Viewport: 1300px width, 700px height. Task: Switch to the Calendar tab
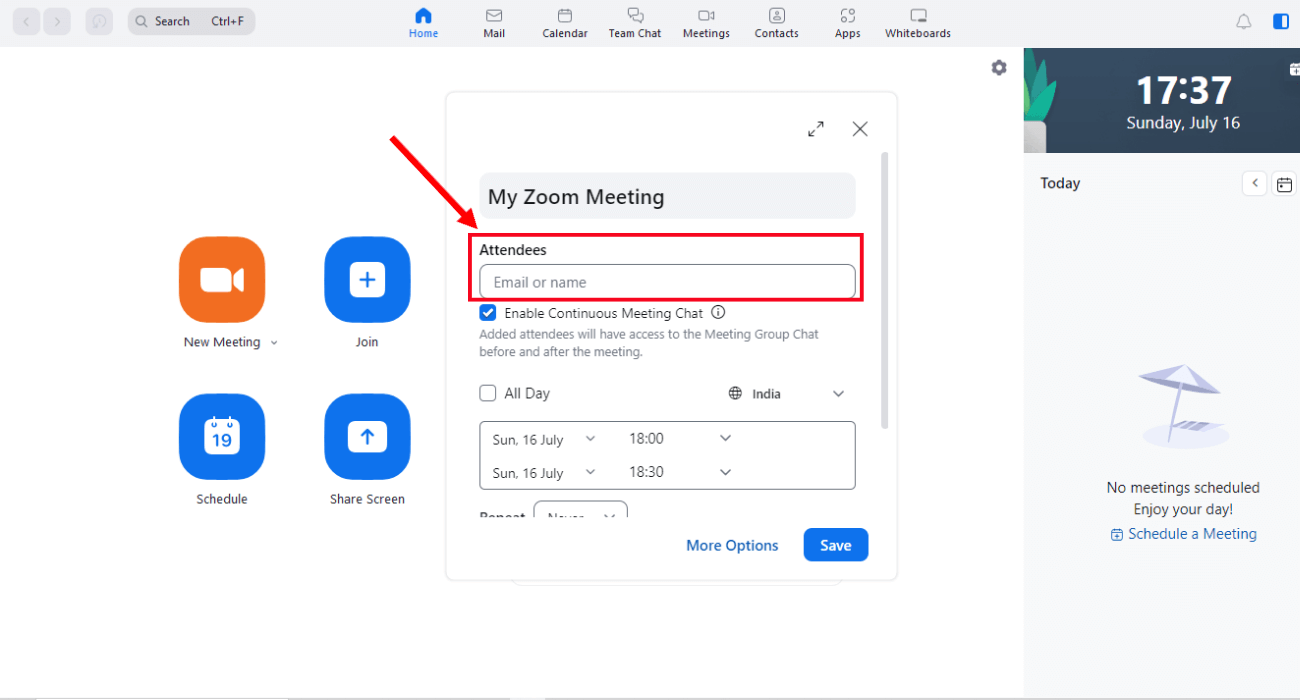(x=565, y=23)
